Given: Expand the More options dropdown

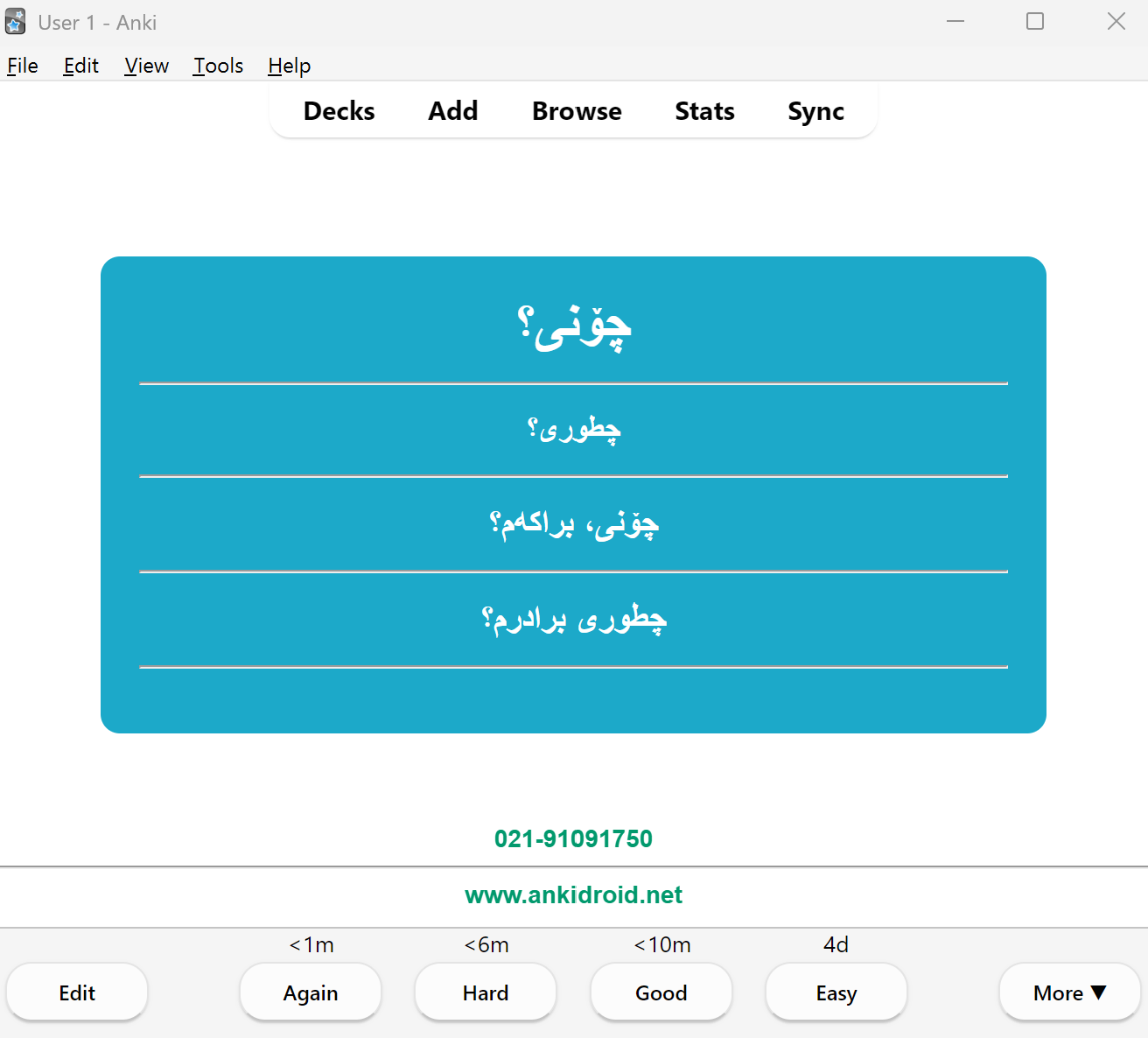Looking at the screenshot, I should coord(1069,992).
